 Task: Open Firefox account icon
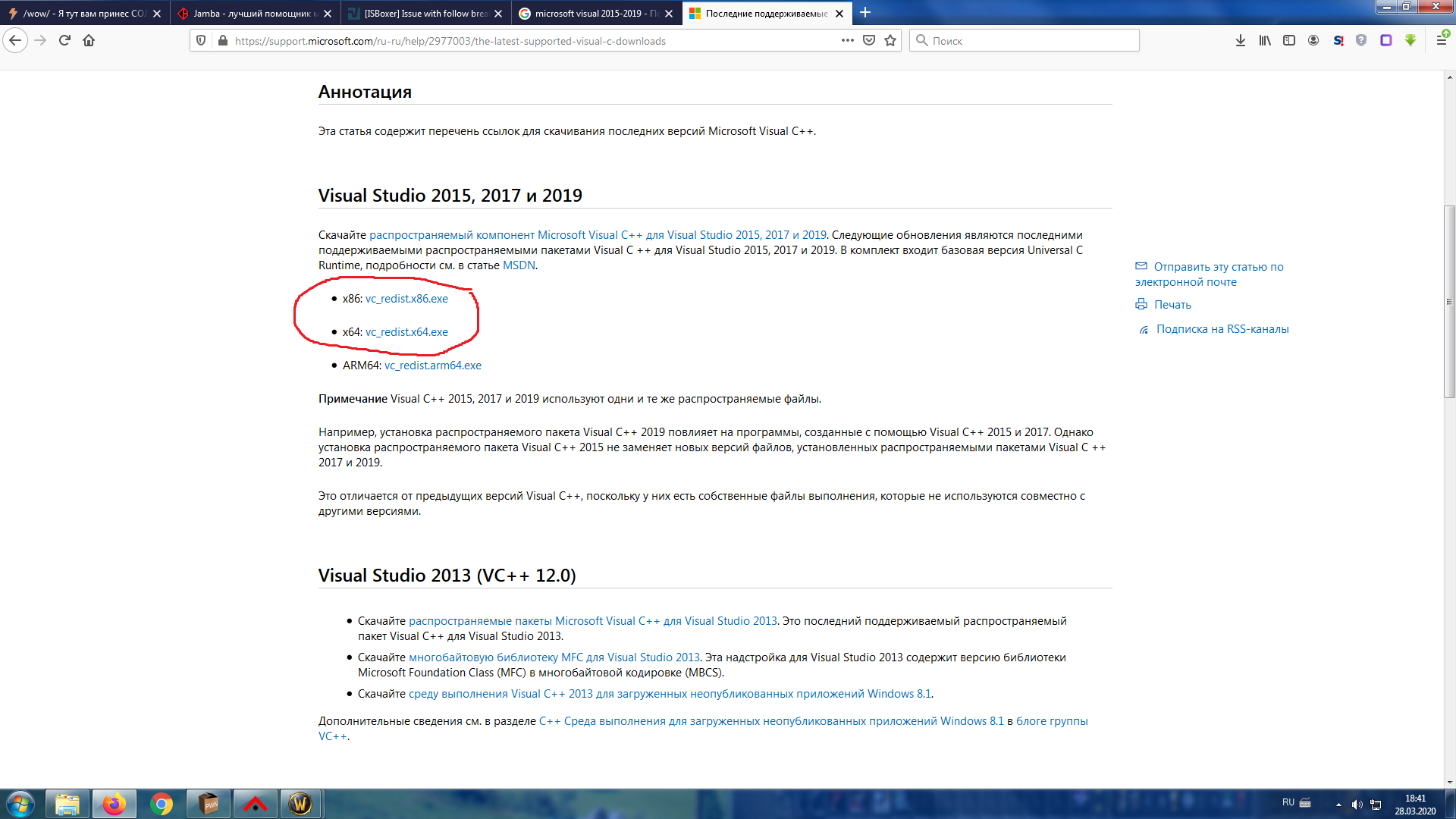[1313, 41]
